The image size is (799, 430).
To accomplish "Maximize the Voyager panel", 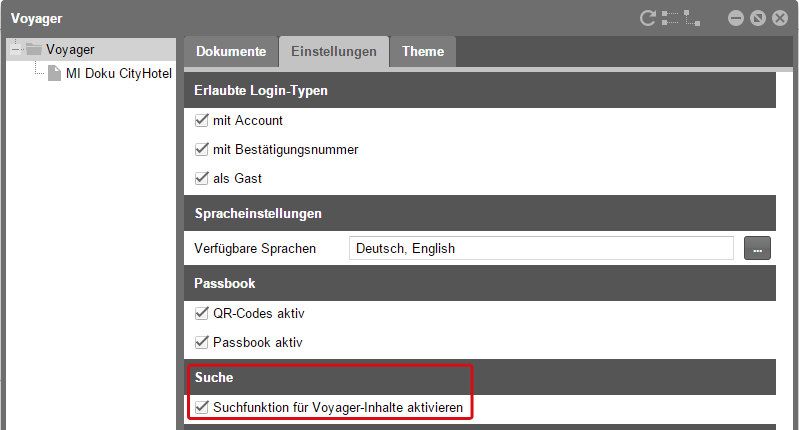I will (x=758, y=18).
